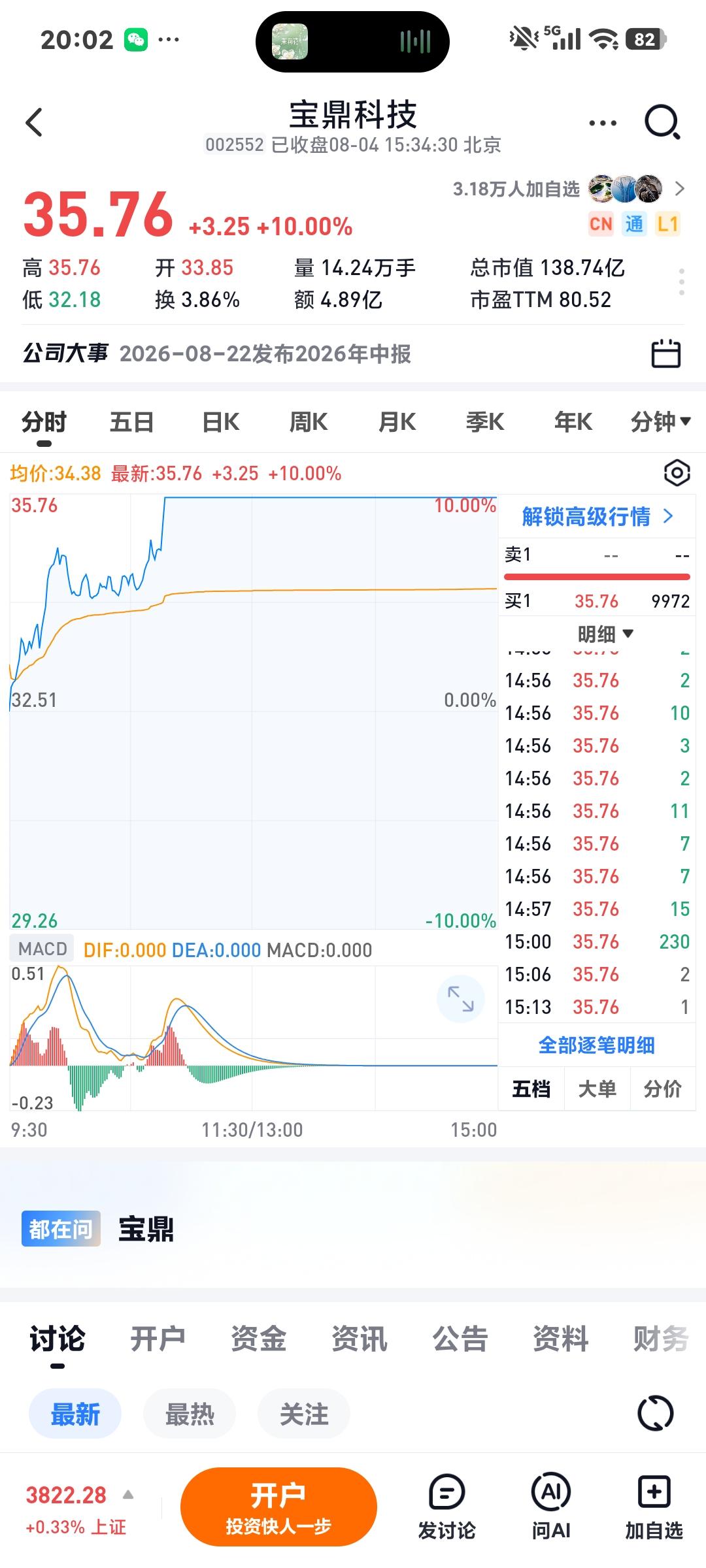Open the three-dot more menu

tap(603, 123)
